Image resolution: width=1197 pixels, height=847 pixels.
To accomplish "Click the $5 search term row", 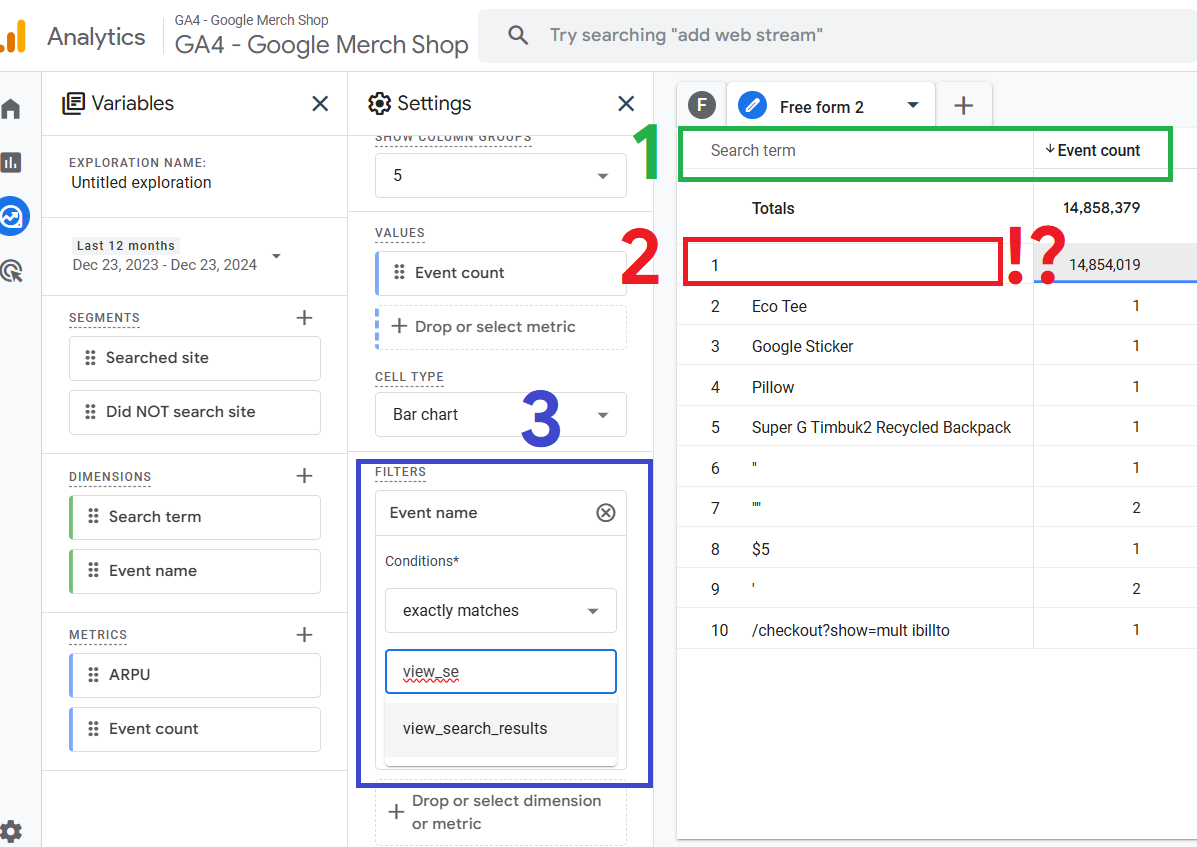I will [937, 549].
